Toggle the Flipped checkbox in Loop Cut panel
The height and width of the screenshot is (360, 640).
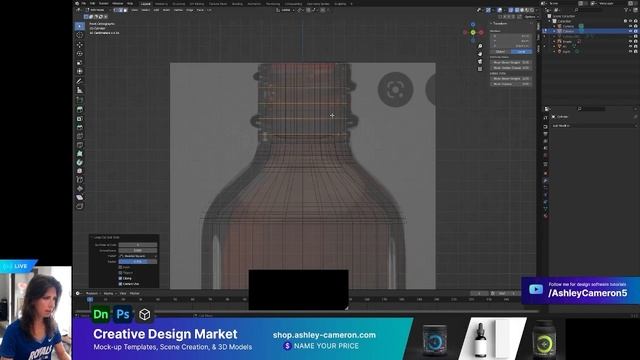point(120,273)
